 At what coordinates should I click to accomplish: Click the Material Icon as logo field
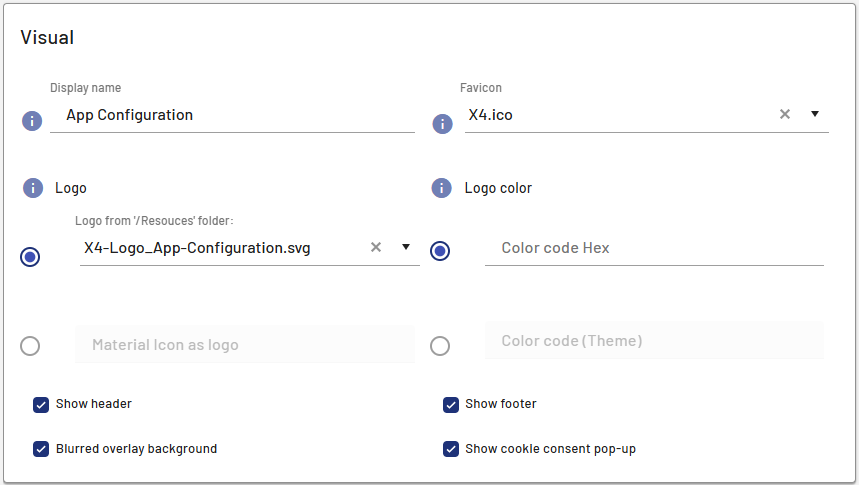245,345
